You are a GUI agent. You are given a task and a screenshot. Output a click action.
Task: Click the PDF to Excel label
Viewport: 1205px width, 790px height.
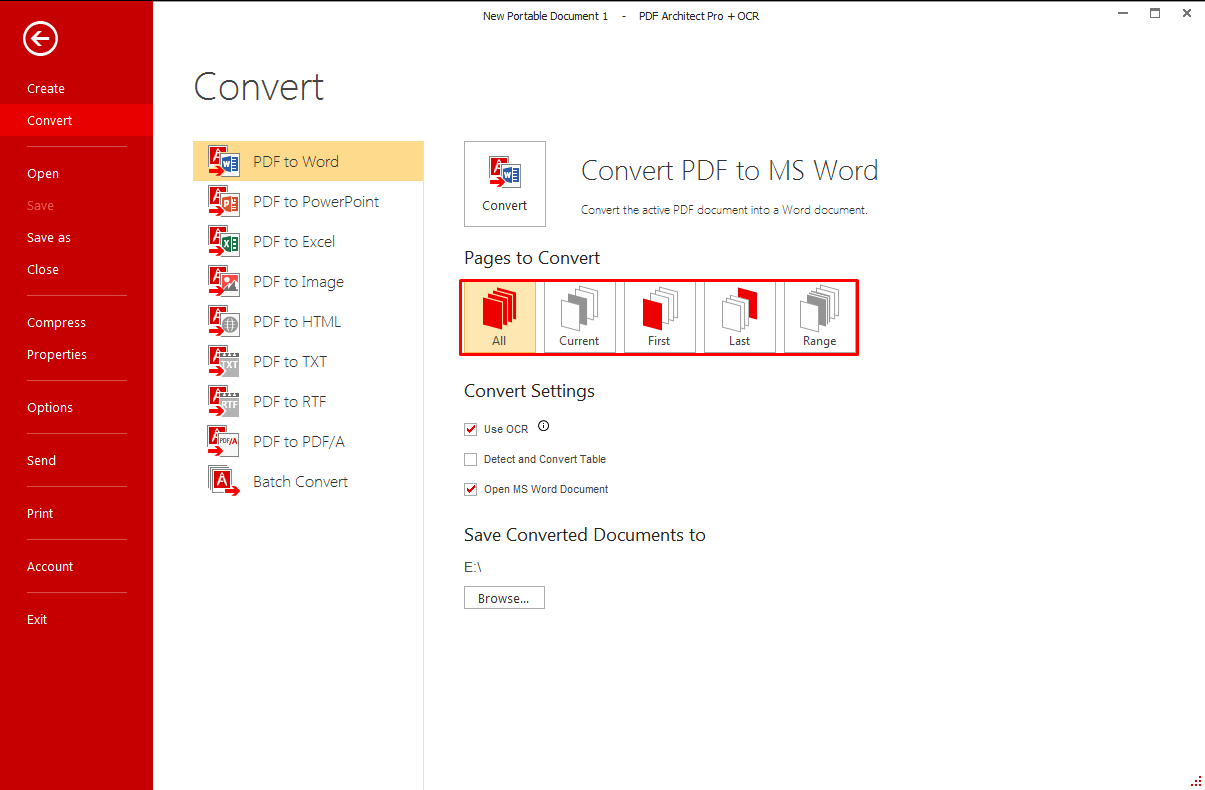pos(294,241)
